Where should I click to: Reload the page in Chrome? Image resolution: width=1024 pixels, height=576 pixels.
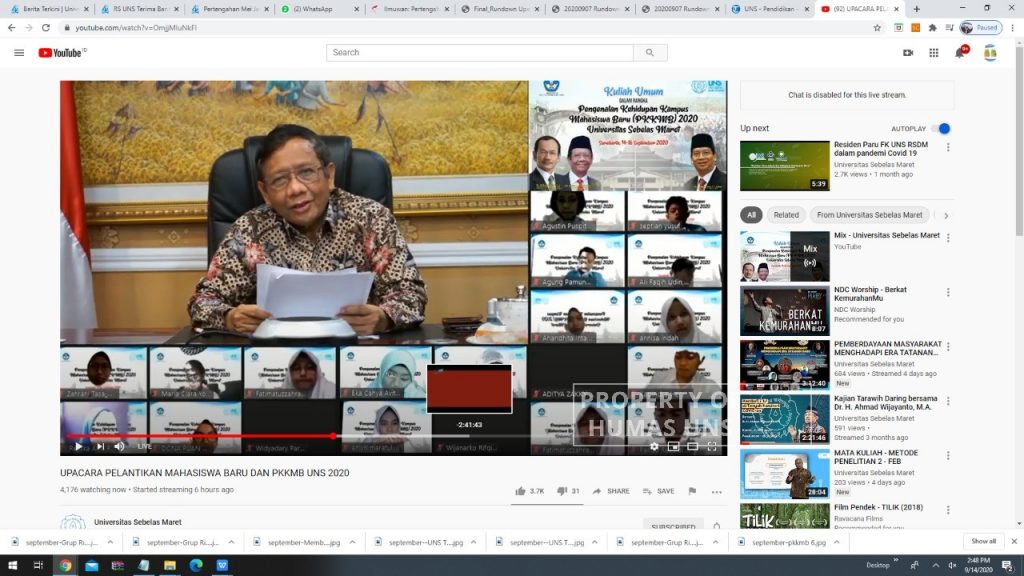pos(46,27)
